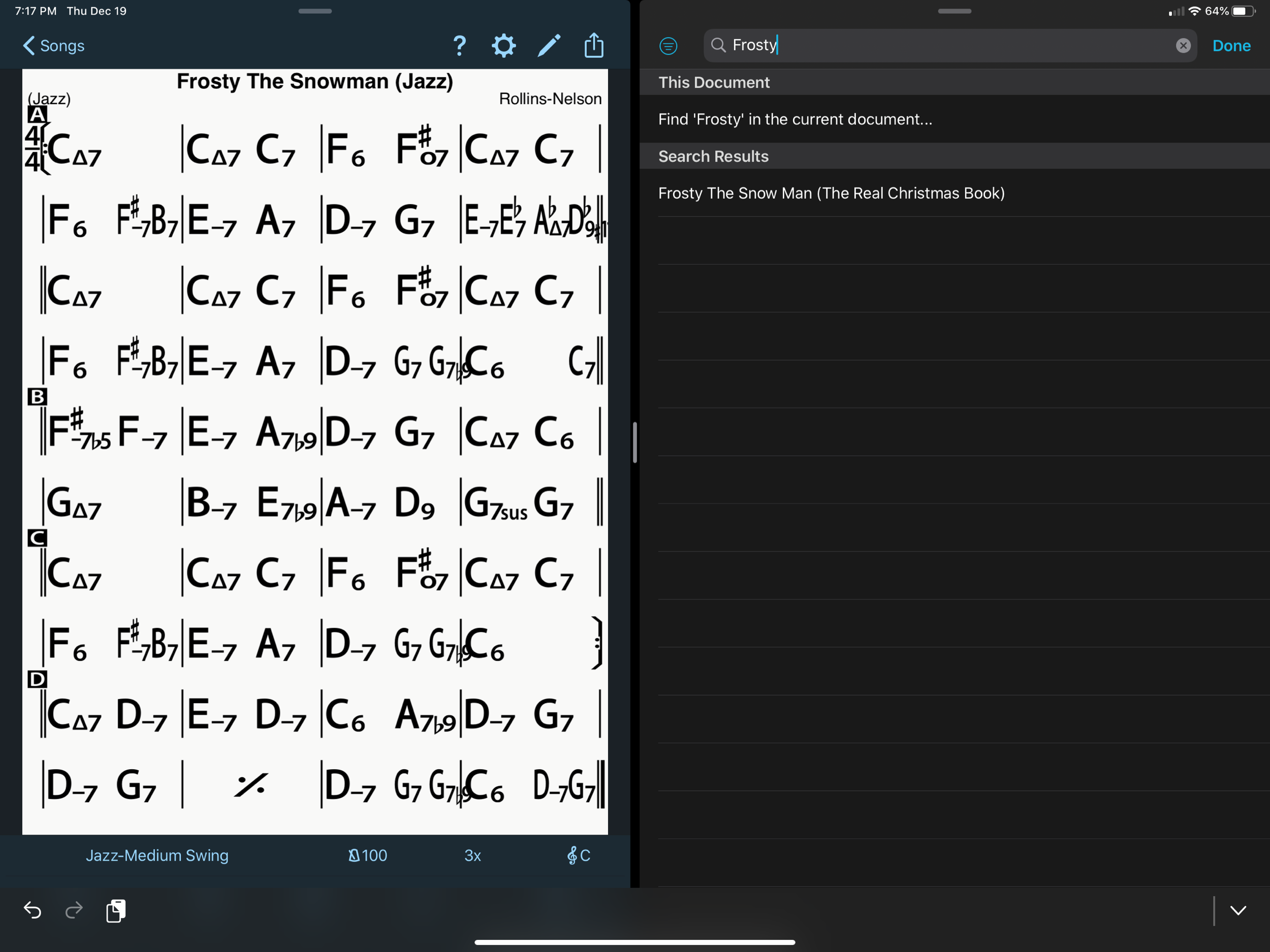This screenshot has height=952, width=1270.
Task: Hide keyboard with the chevron down
Action: pyautogui.click(x=1238, y=911)
